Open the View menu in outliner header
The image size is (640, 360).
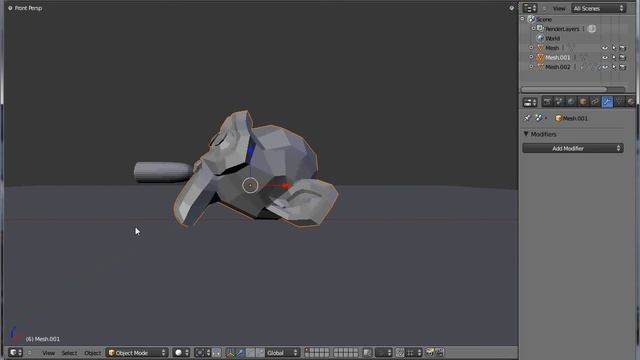point(559,8)
